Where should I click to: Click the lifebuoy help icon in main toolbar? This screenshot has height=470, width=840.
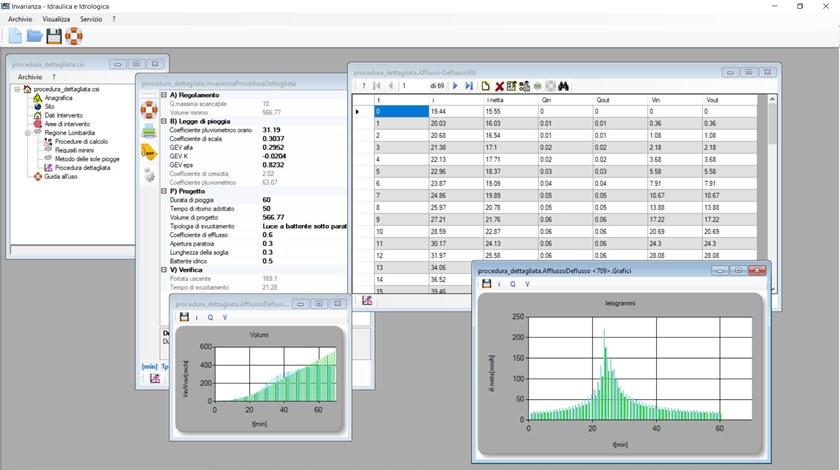(x=74, y=36)
